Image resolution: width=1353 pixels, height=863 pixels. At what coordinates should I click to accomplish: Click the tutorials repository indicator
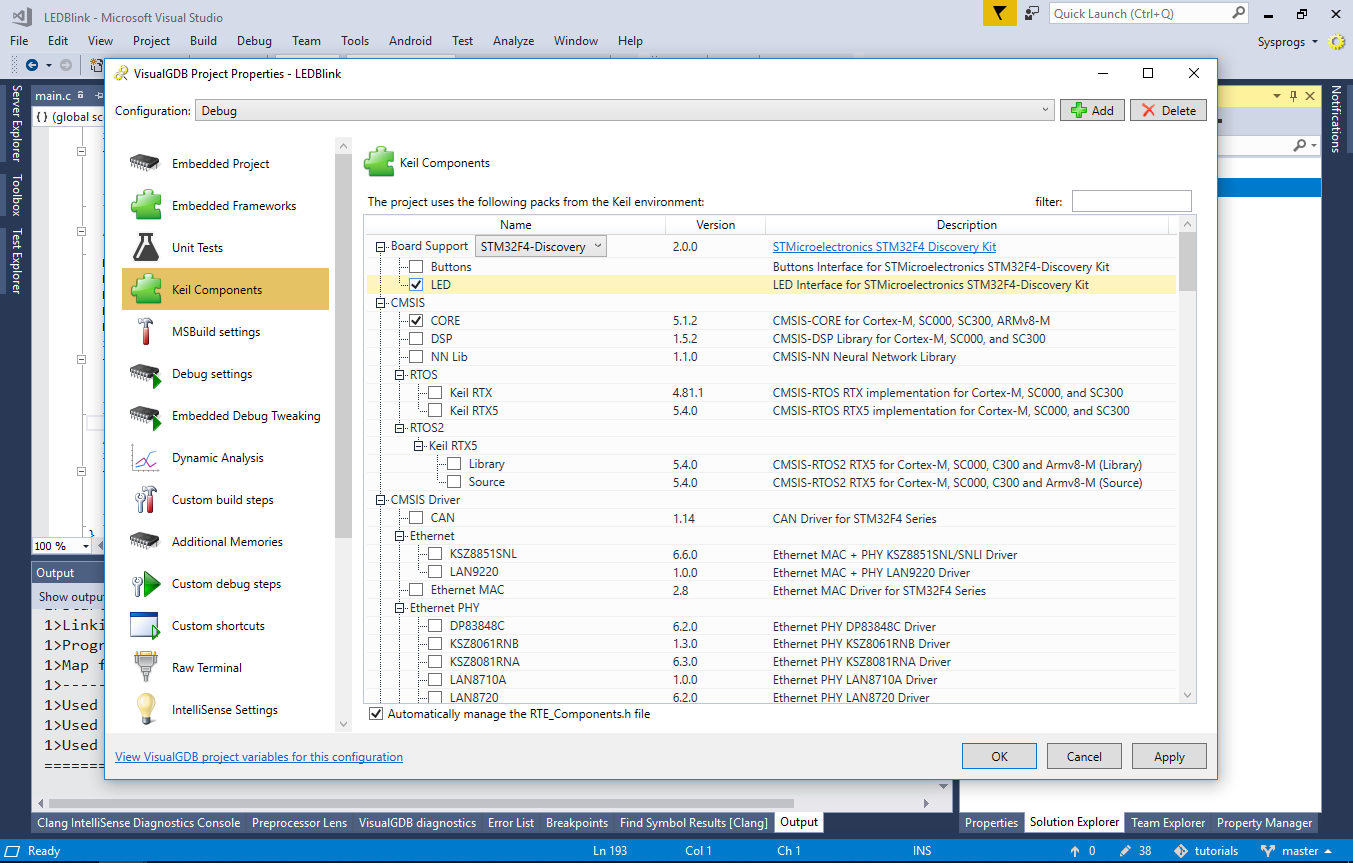point(1204,851)
